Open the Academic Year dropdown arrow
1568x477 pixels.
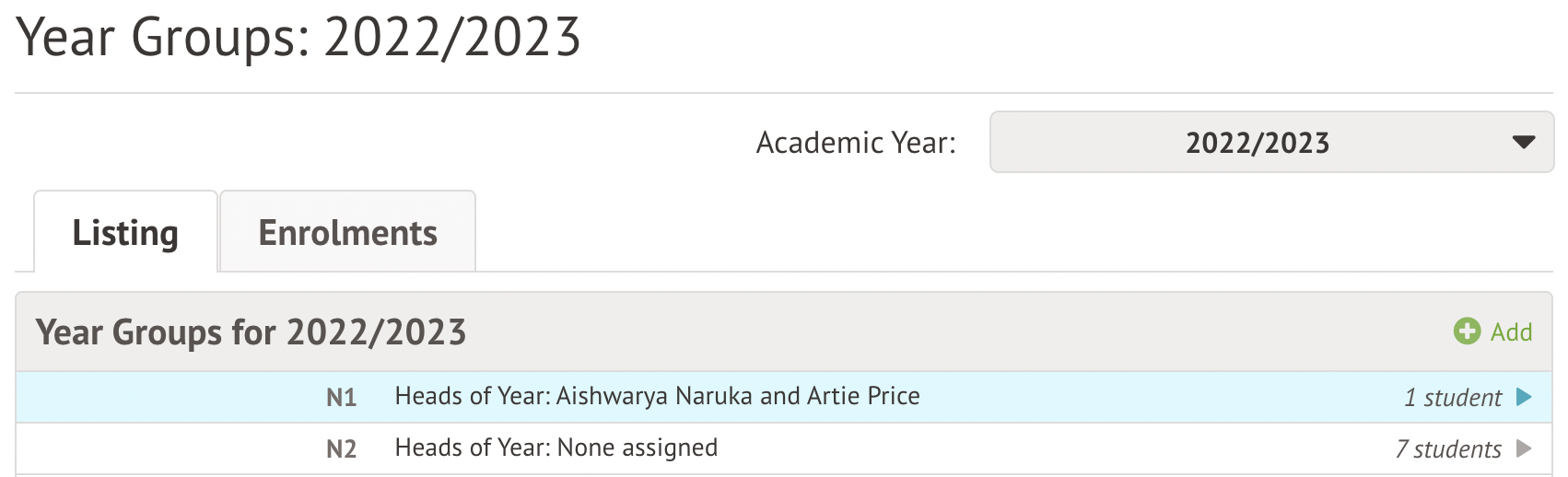coord(1524,143)
